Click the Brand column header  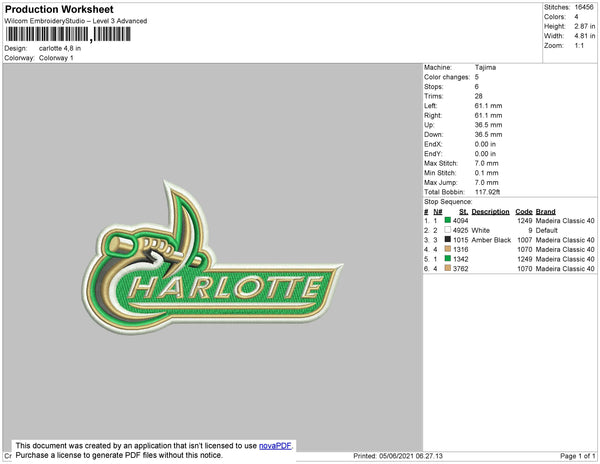coord(545,212)
